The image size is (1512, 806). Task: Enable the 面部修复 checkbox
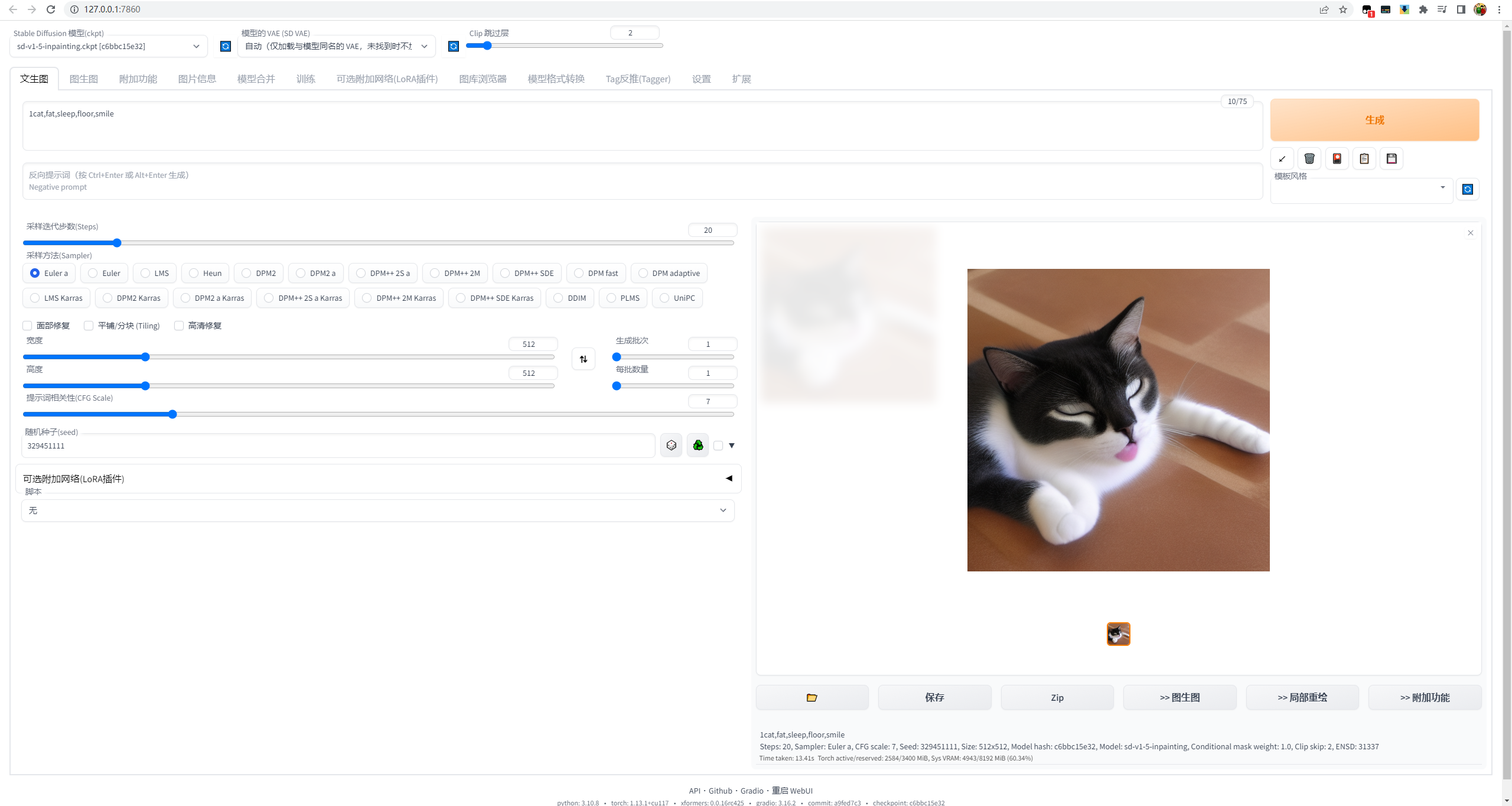pos(27,326)
